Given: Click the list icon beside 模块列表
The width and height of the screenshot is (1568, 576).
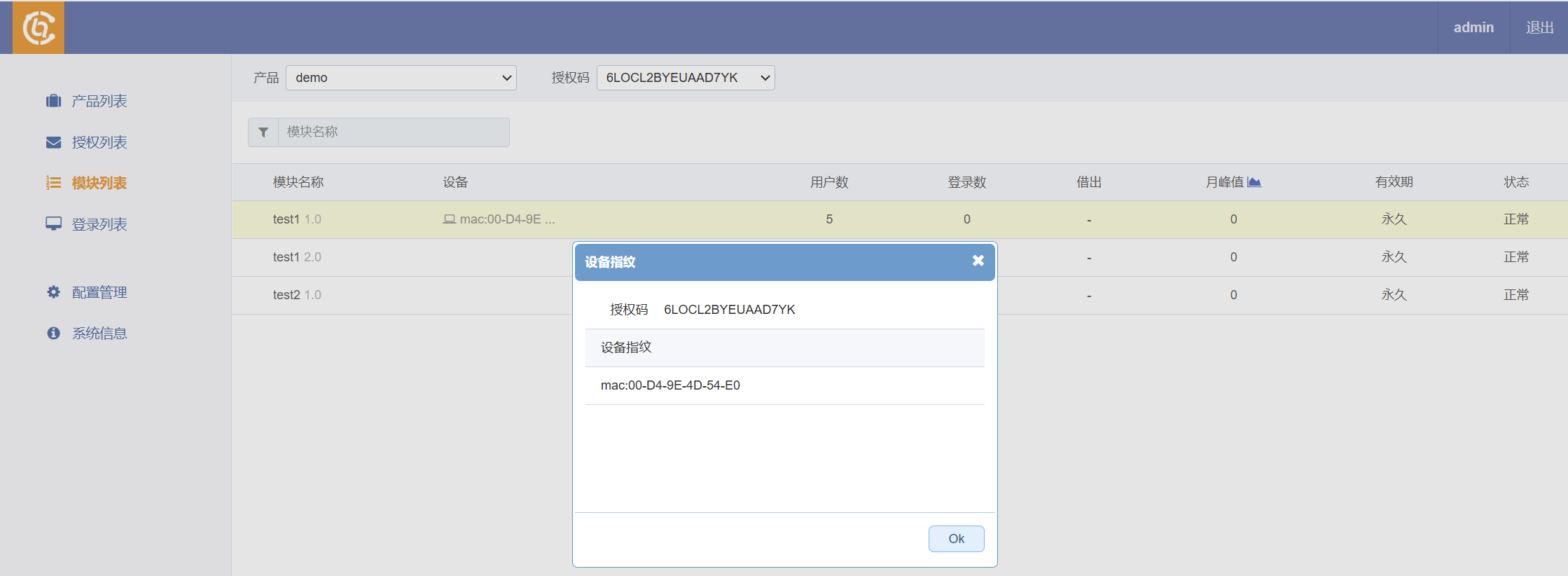Looking at the screenshot, I should click(53, 183).
